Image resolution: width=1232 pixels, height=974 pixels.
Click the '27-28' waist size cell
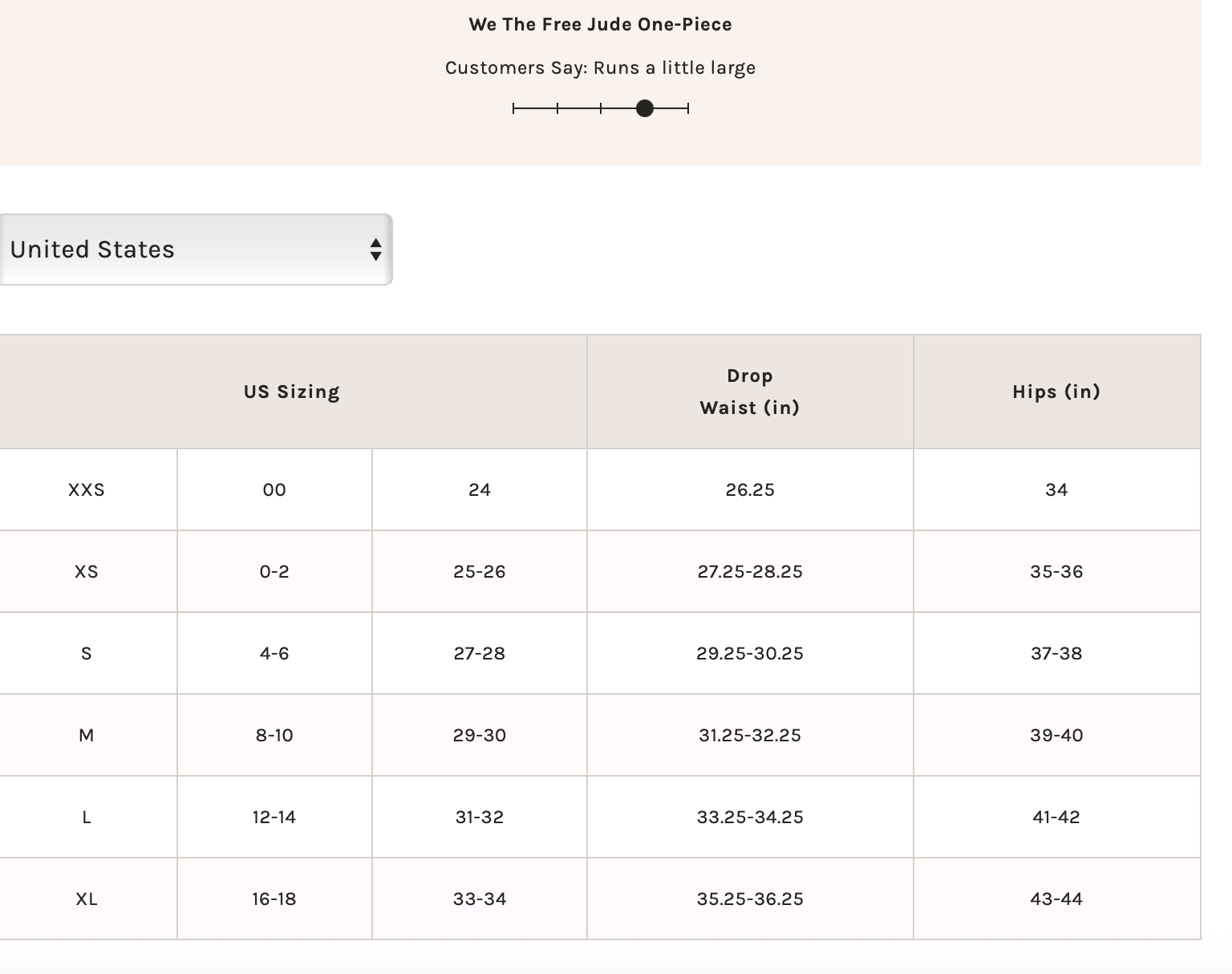[x=480, y=653]
